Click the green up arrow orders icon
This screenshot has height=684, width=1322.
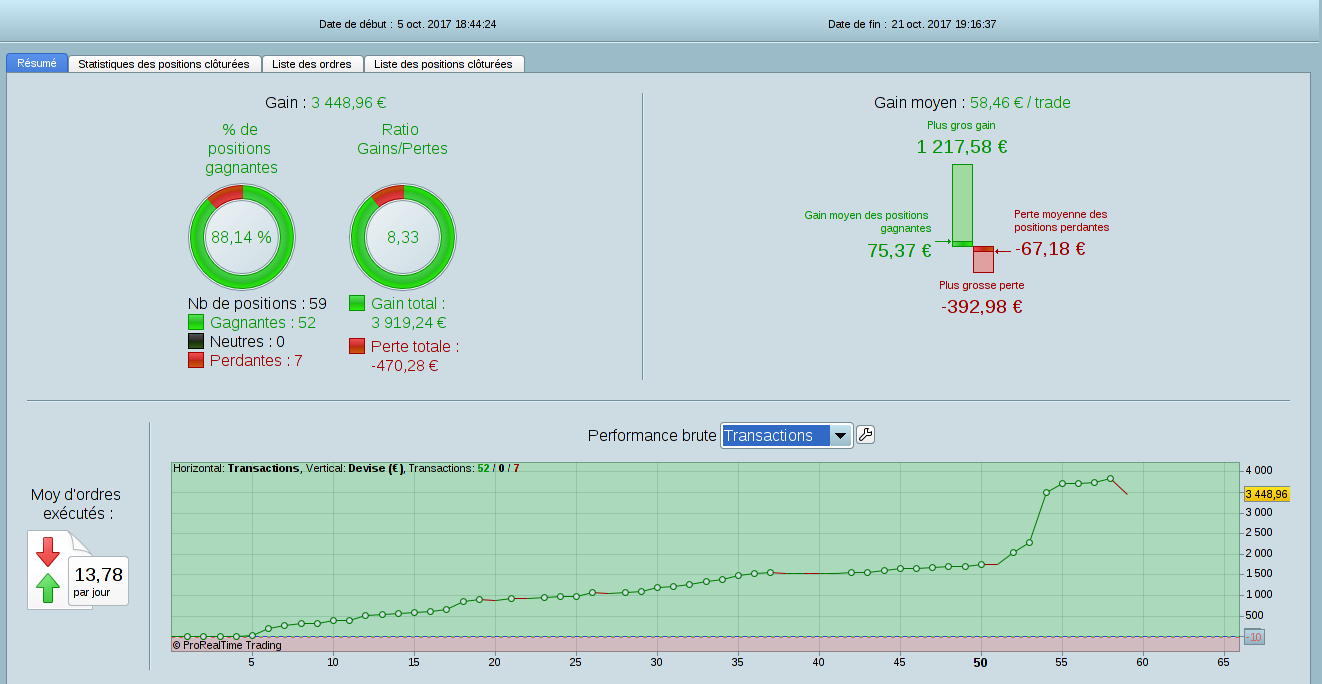[48, 588]
